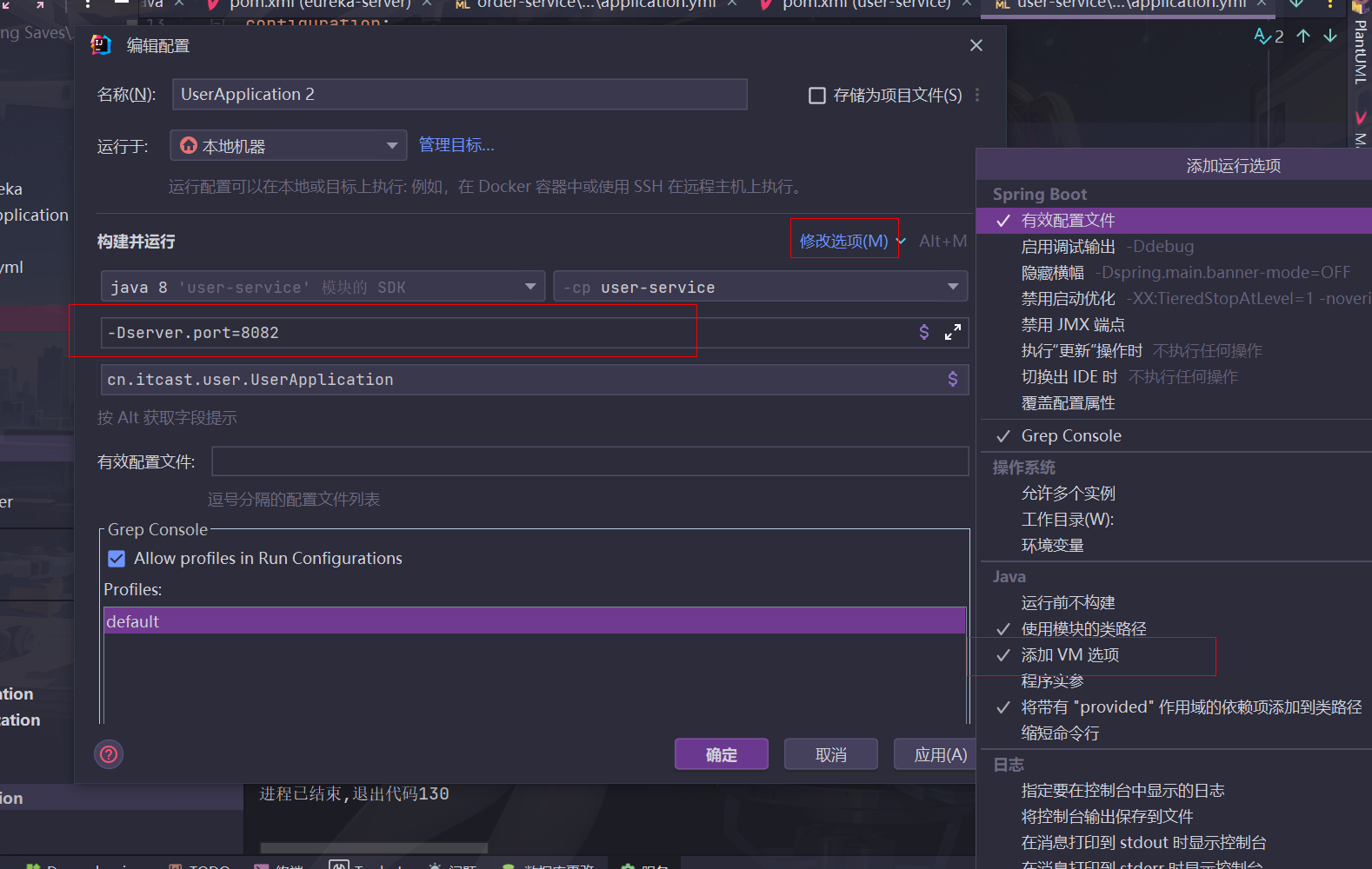
Task: Select 禁用 JMX 端点 option
Action: point(1174,325)
